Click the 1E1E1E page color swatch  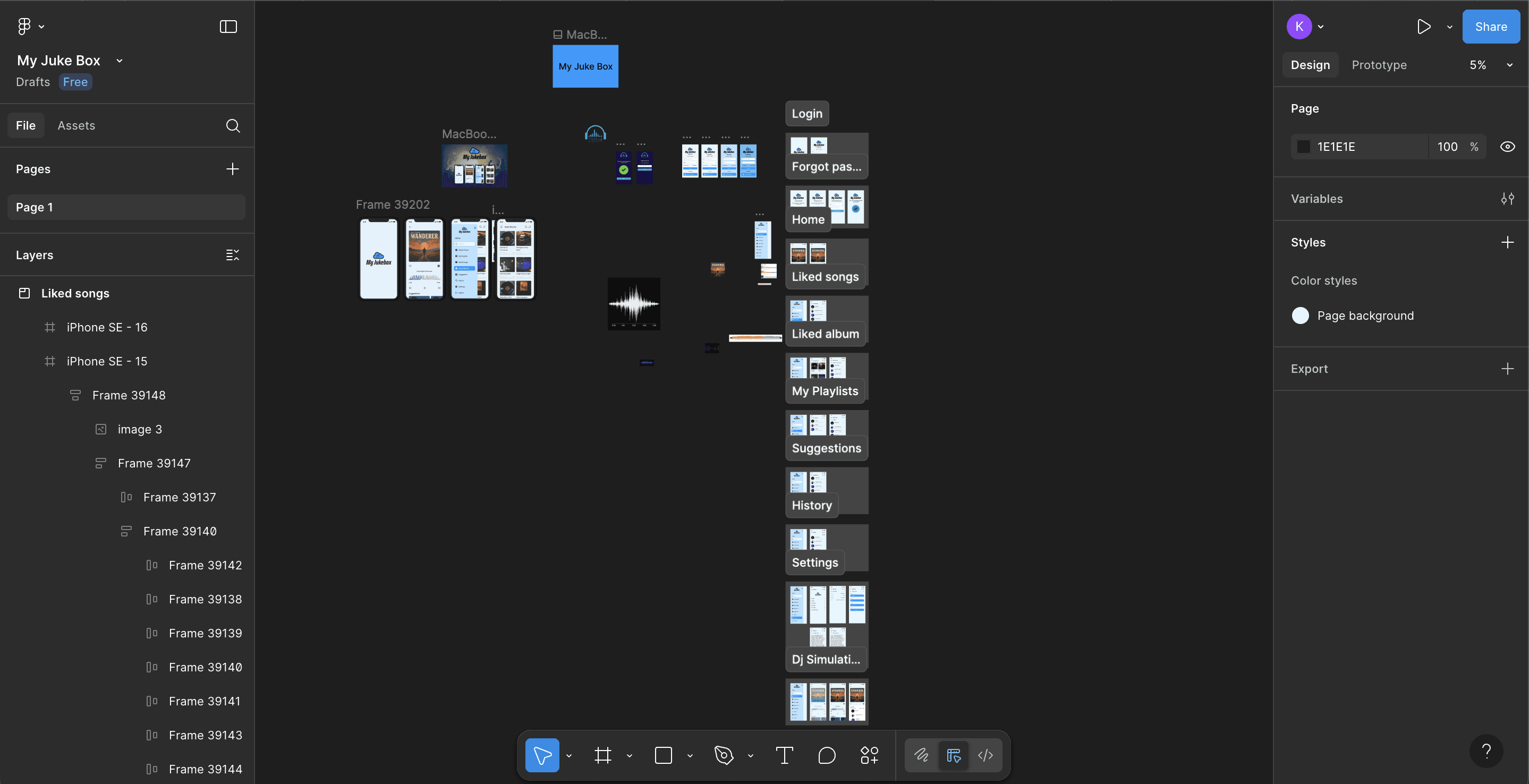1303,147
